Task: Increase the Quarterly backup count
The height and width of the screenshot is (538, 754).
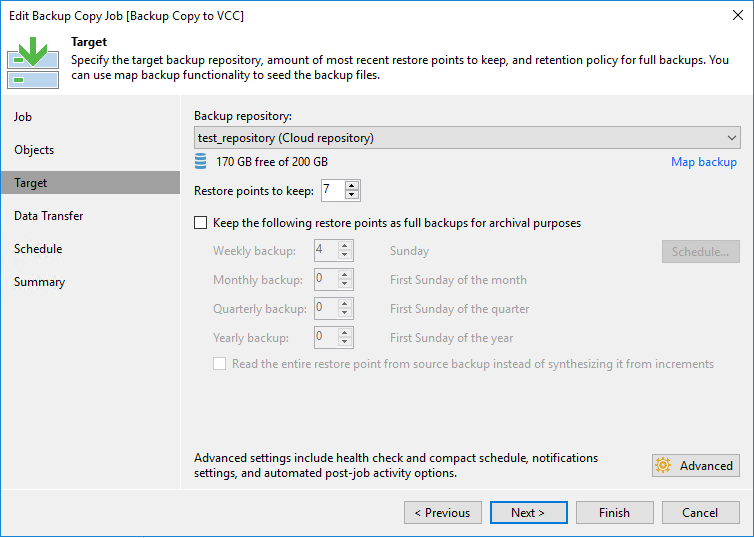Action: pos(345,303)
